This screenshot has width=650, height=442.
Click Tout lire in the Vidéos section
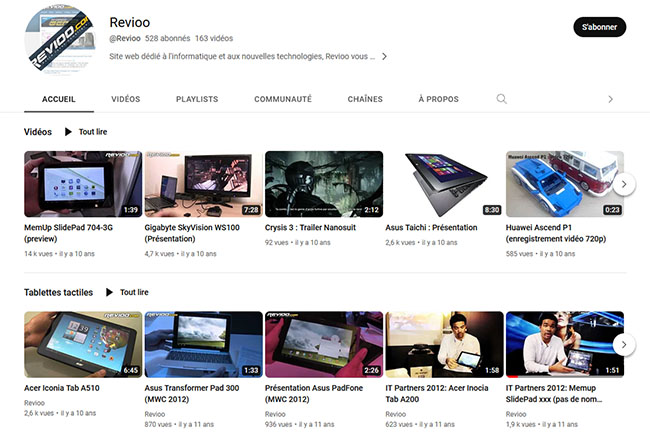pyautogui.click(x=93, y=132)
